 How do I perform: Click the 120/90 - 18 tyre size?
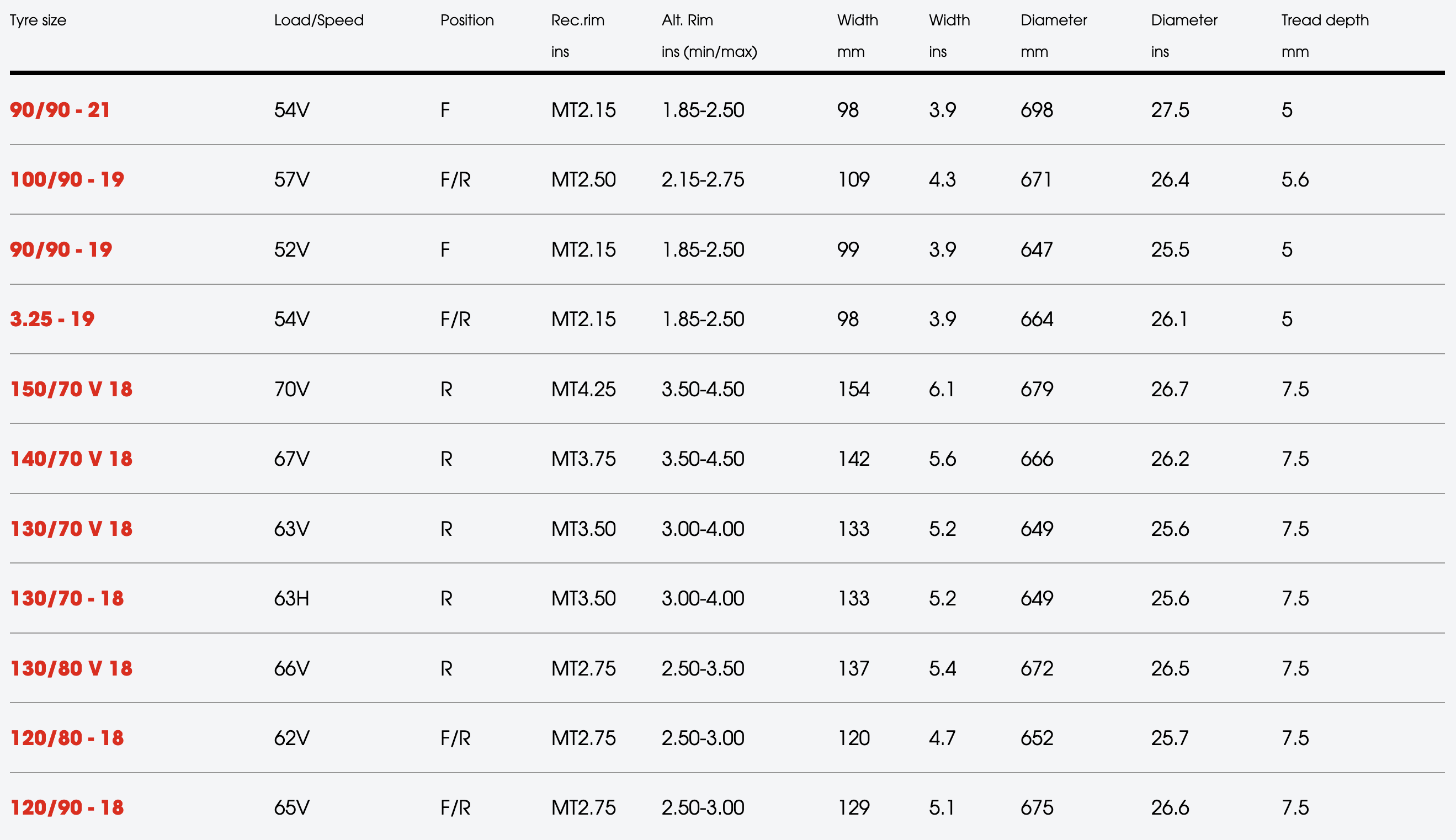[x=67, y=807]
